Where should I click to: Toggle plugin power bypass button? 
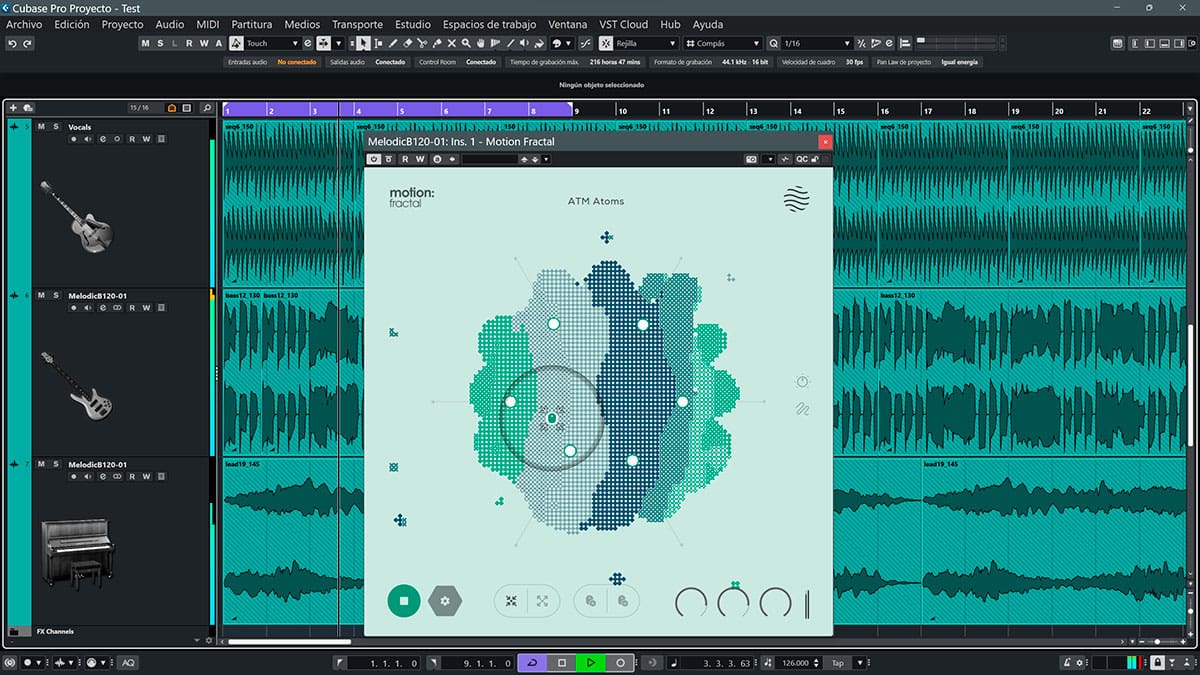[374, 159]
